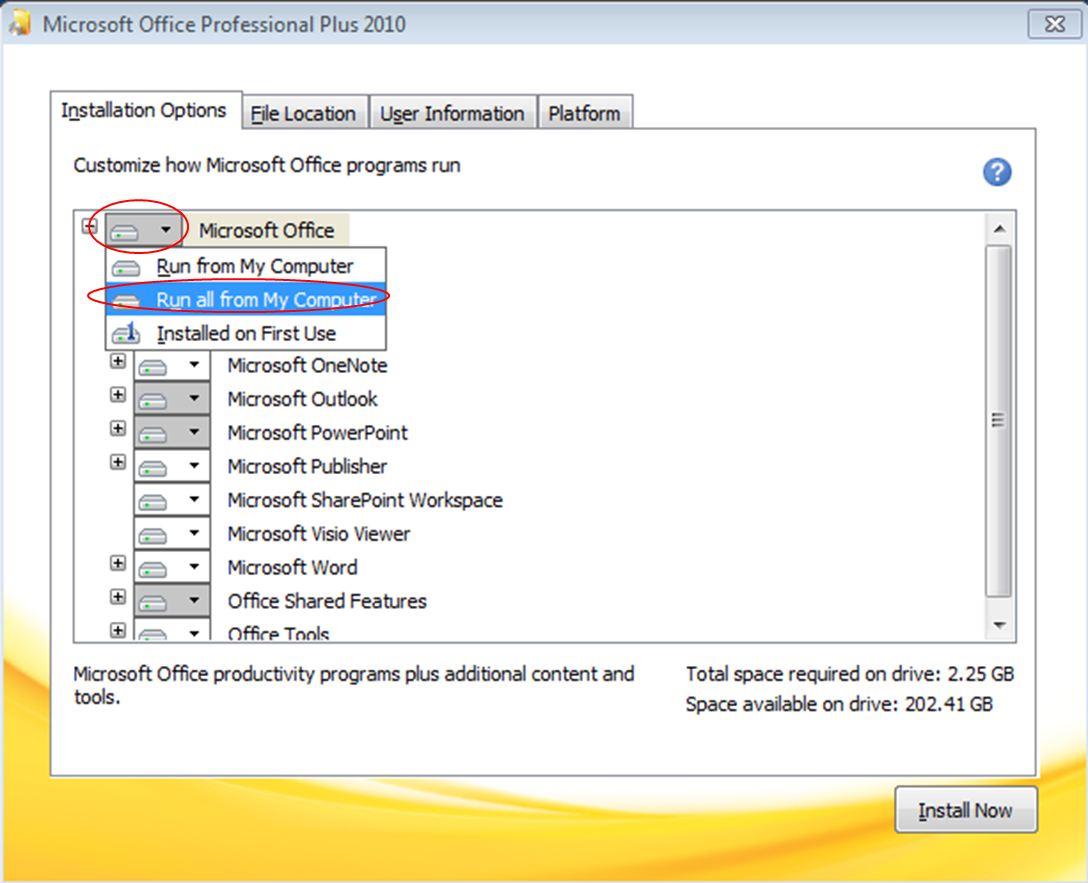
Task: Expand the Microsoft Publisher tree node
Action: pos(118,463)
